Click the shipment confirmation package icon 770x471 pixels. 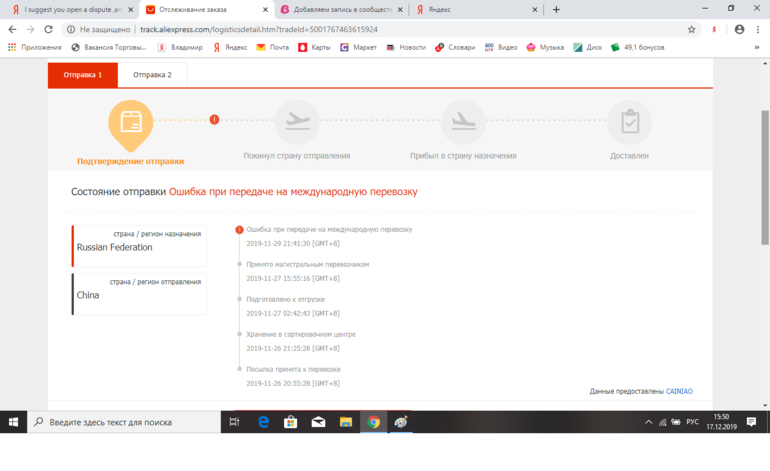pyautogui.click(x=130, y=122)
